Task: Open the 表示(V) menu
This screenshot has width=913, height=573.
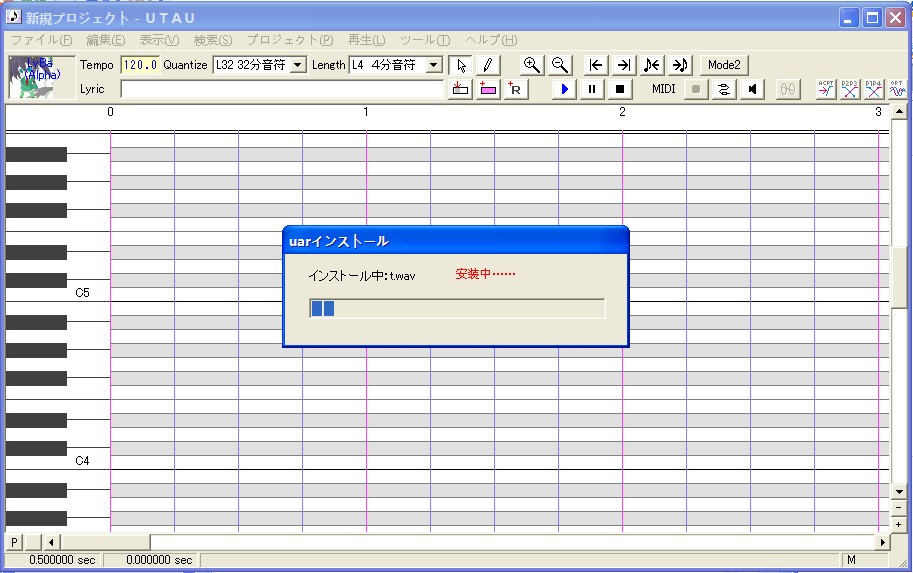Action: tap(159, 40)
